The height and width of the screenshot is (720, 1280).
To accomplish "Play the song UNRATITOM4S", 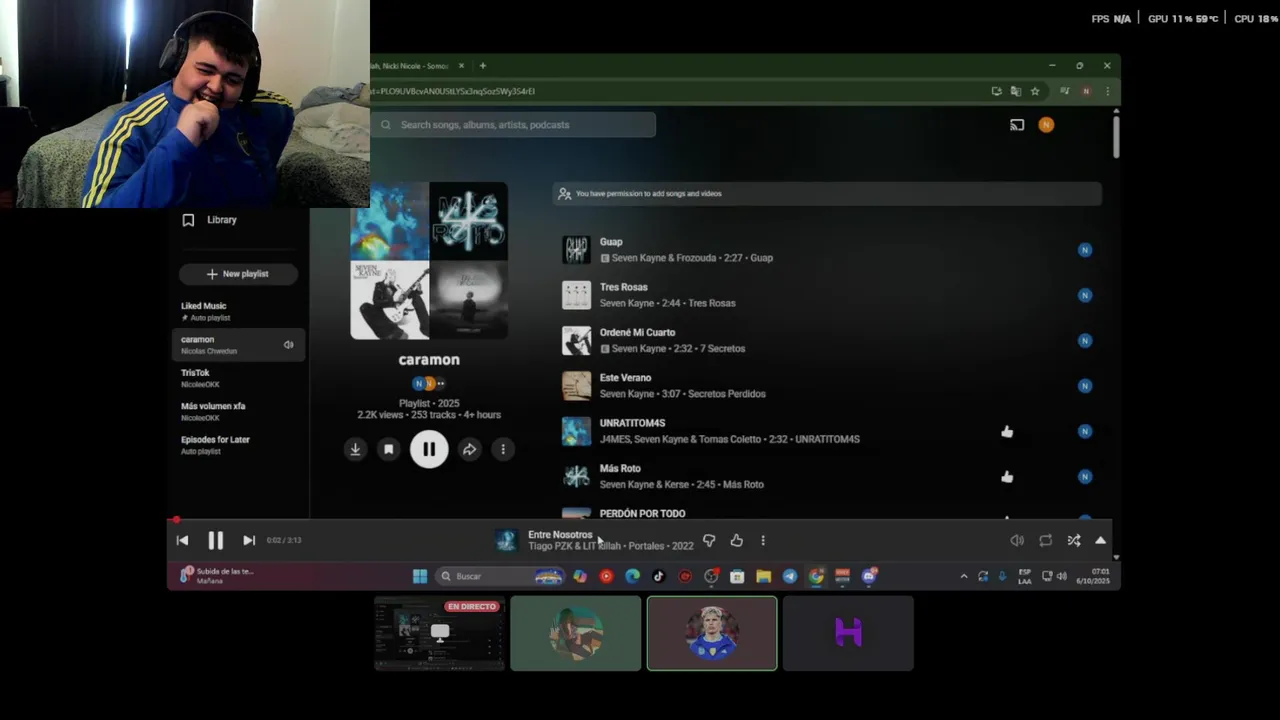I will (632, 423).
